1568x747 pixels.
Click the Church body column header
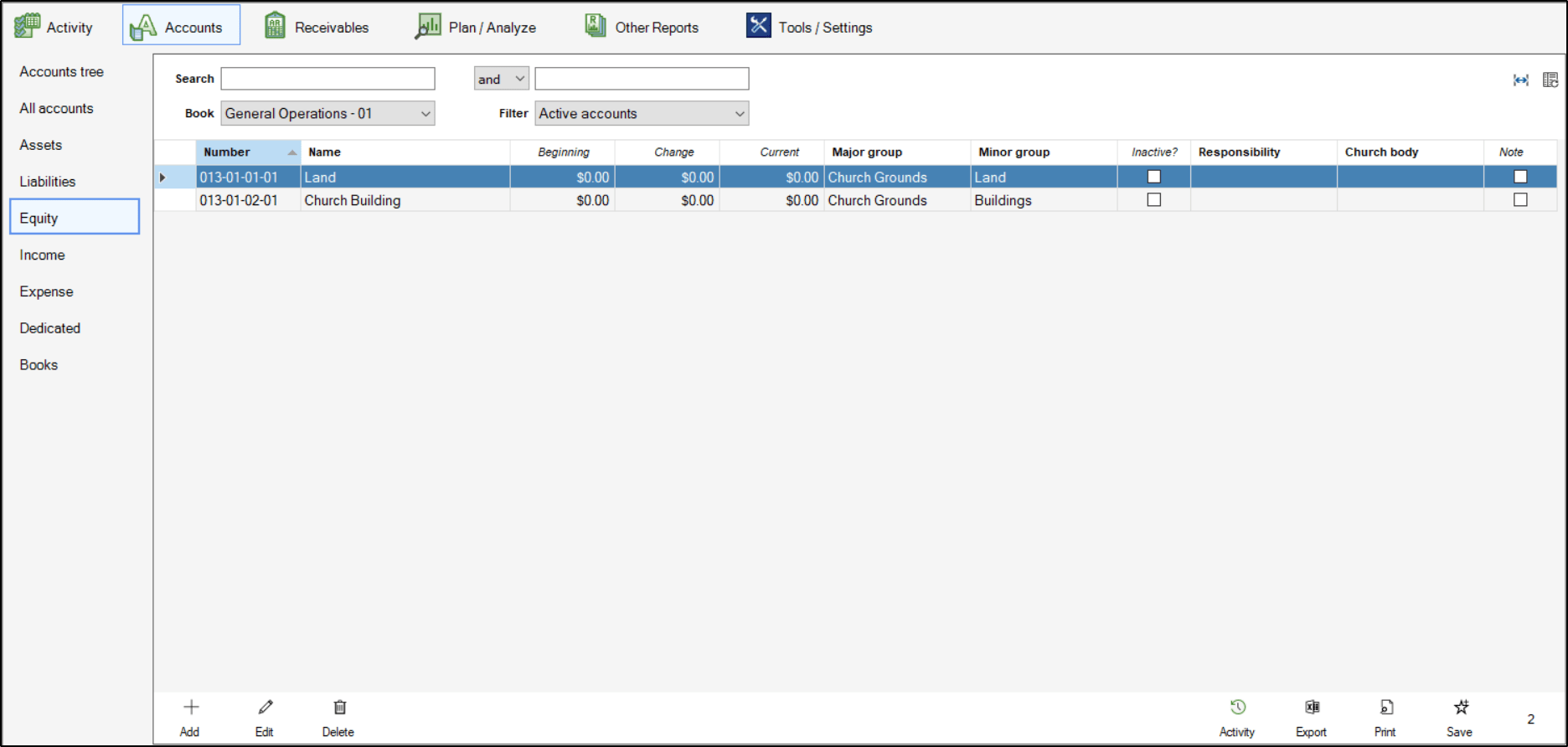[x=1411, y=152]
